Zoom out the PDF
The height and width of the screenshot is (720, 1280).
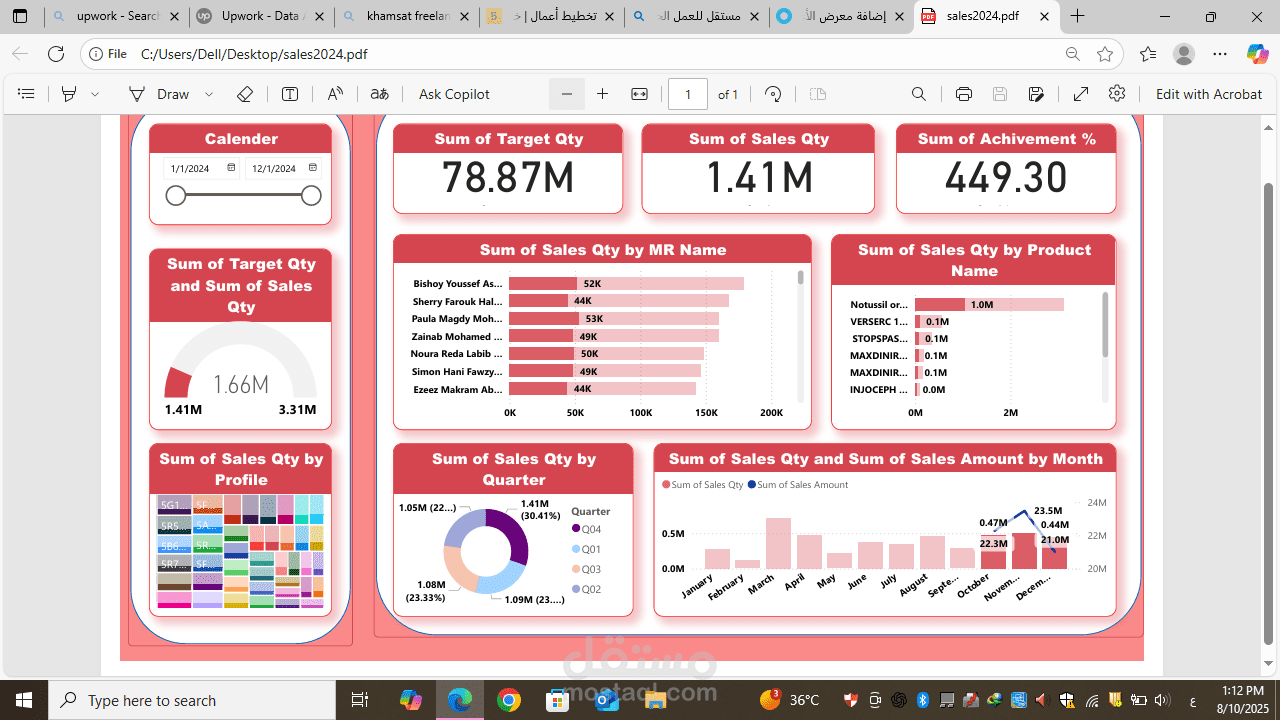(567, 94)
